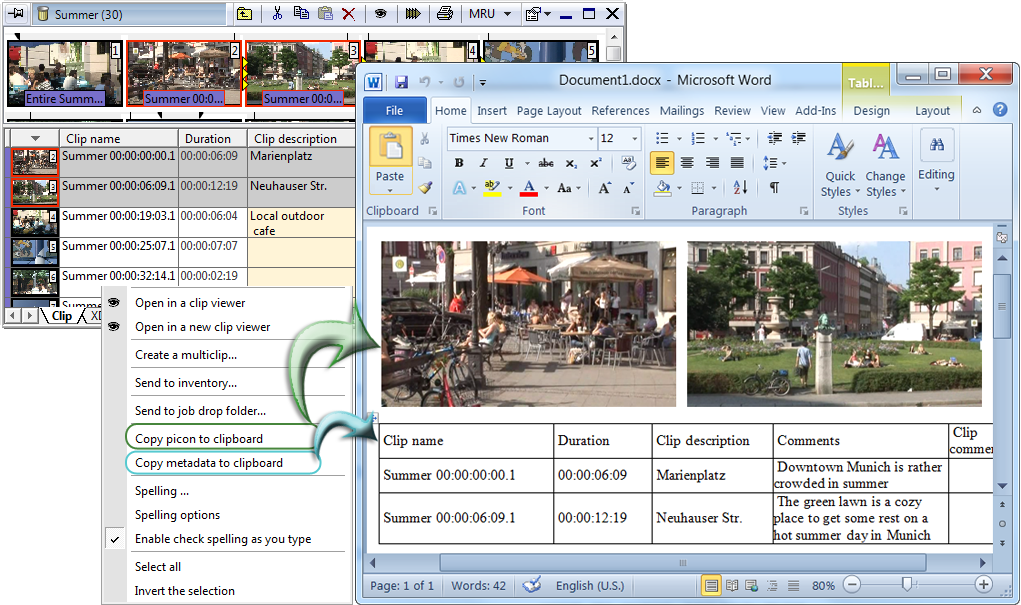Click the Cut scissors in Word Clipboard group
Screen dimensions: 1021x605
click(425, 138)
